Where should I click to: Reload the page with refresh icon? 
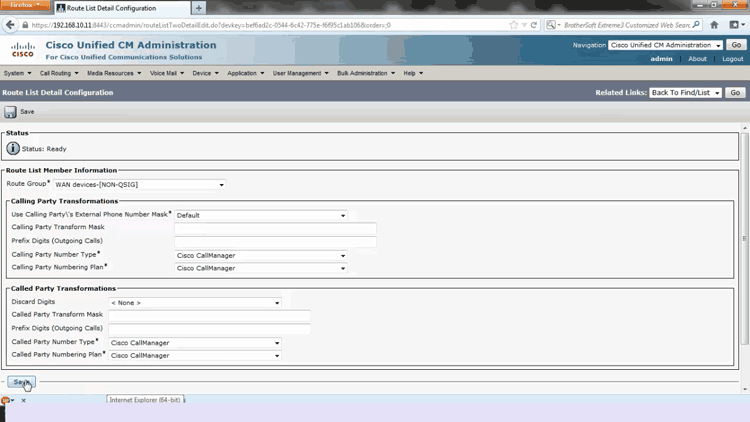tap(534, 25)
